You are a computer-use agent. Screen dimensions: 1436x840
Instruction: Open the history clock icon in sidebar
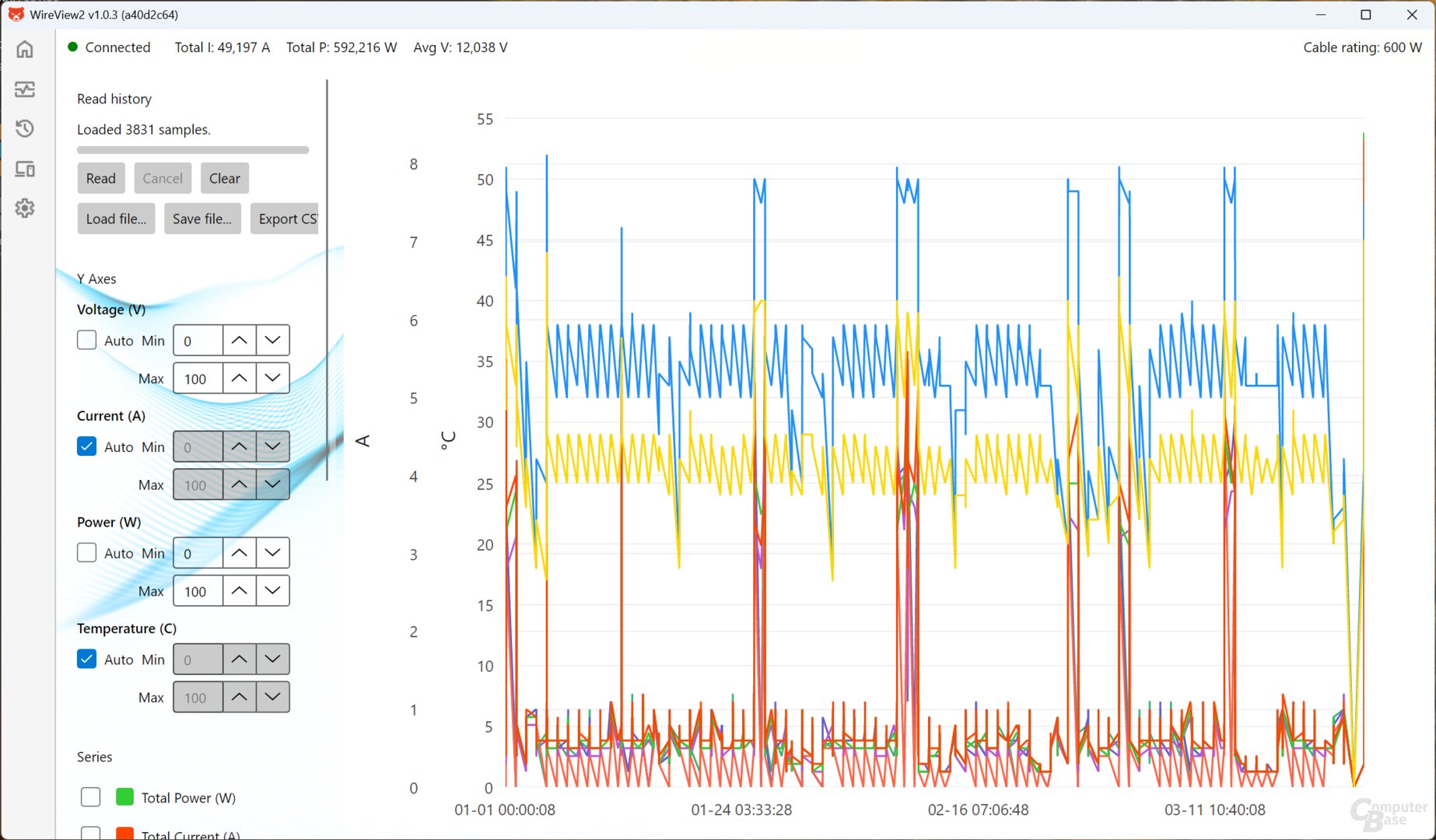(x=25, y=128)
